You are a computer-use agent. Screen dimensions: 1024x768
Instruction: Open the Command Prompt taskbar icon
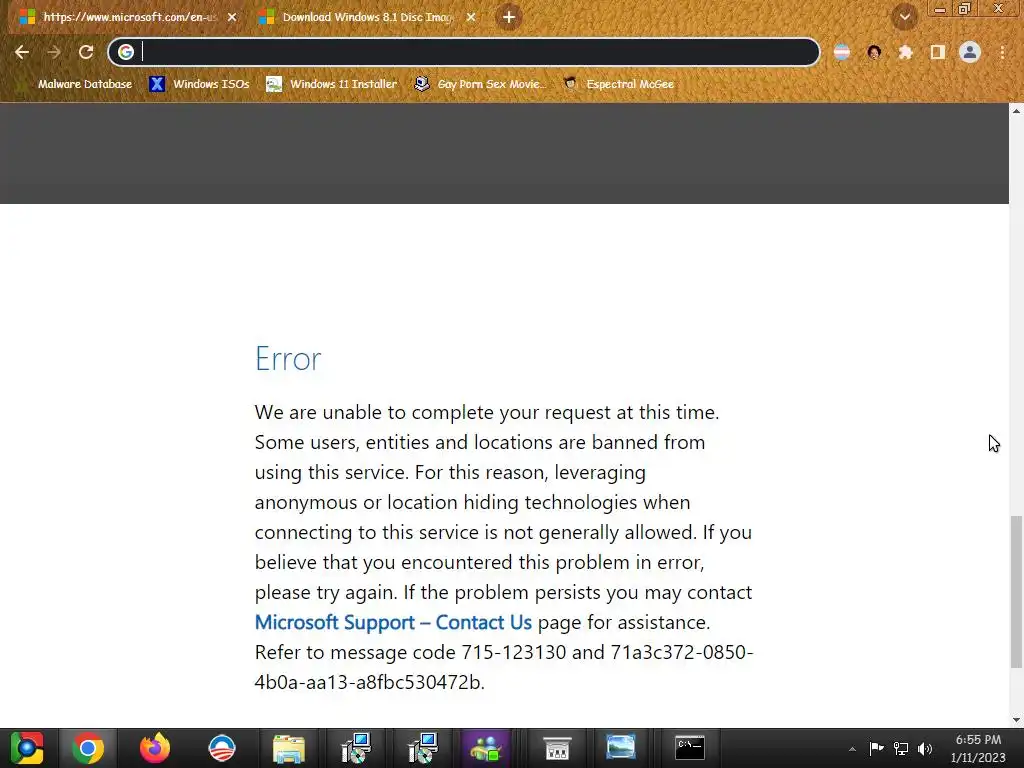tap(690, 748)
